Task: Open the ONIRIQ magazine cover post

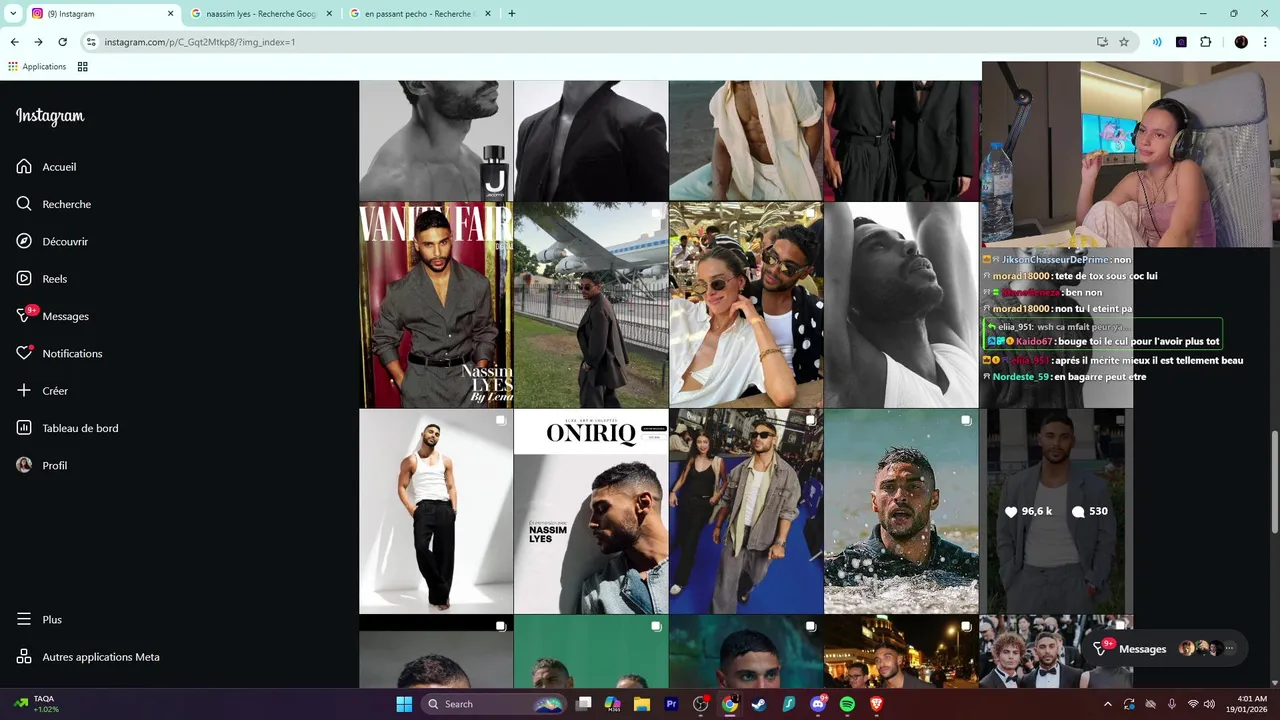Action: (x=591, y=511)
